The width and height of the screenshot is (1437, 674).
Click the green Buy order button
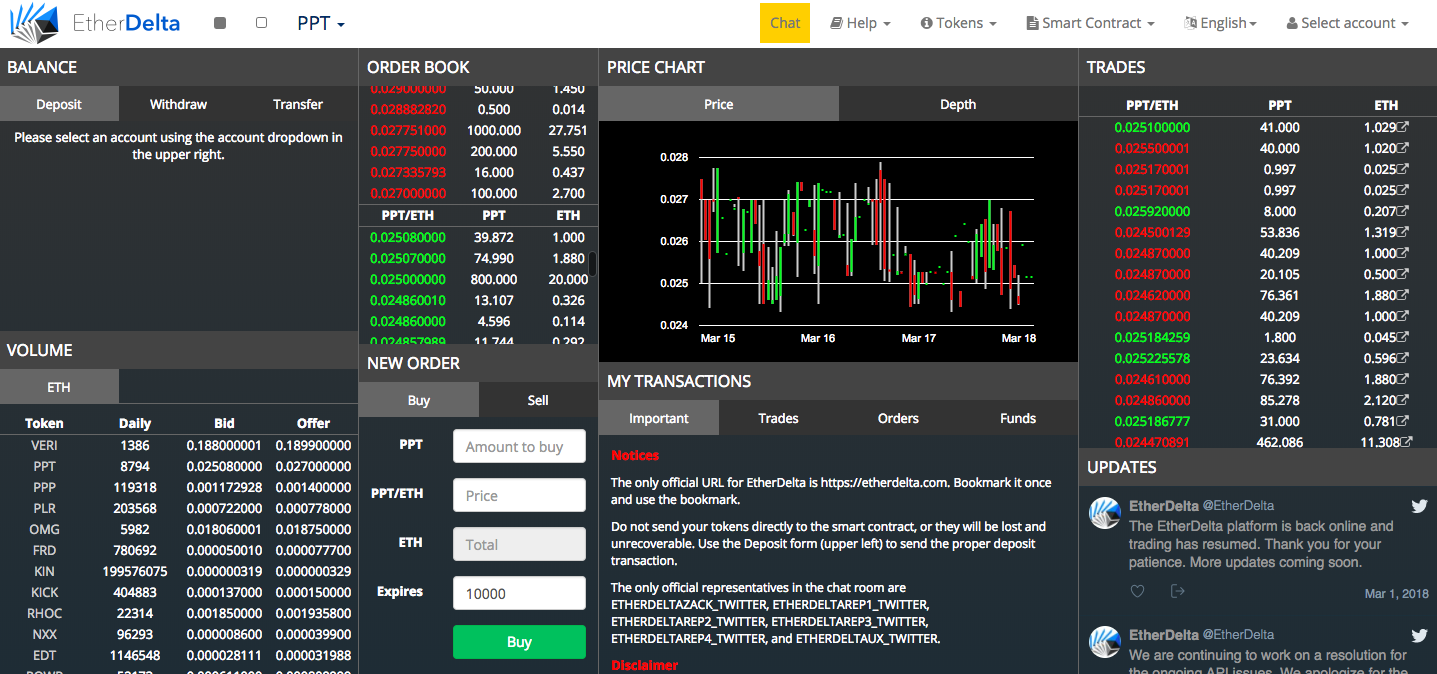tap(519, 642)
